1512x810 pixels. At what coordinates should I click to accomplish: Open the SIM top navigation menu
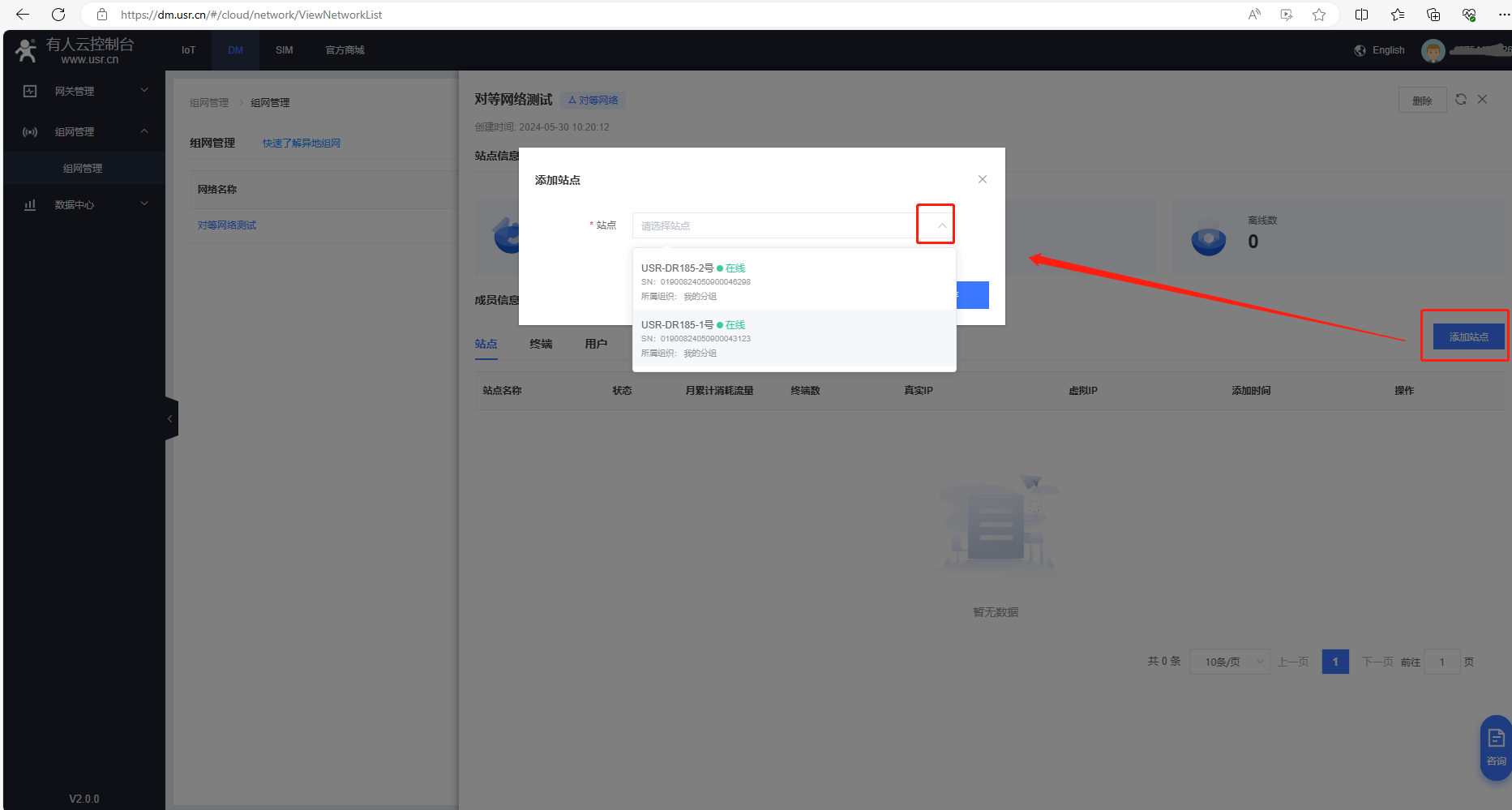284,50
